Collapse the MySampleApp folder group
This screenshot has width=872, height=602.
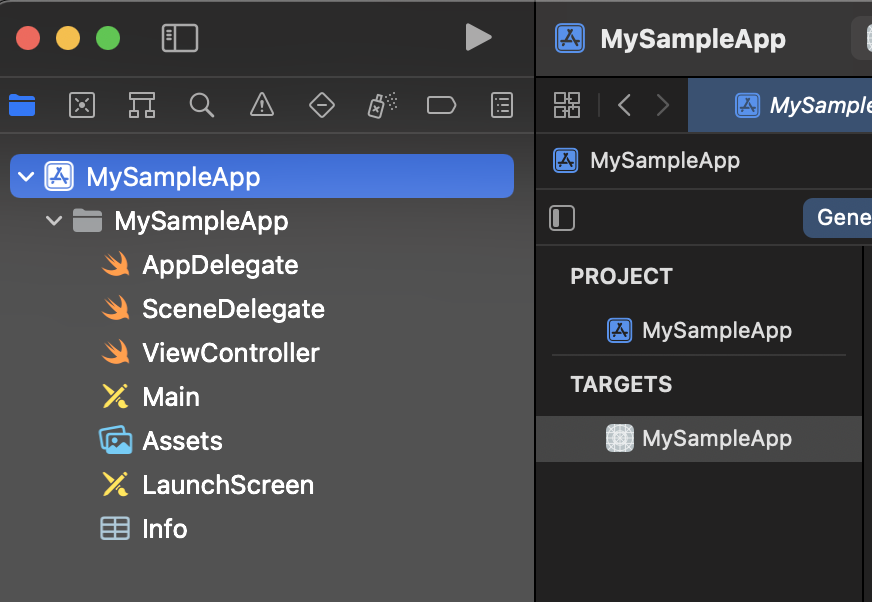(x=54, y=221)
